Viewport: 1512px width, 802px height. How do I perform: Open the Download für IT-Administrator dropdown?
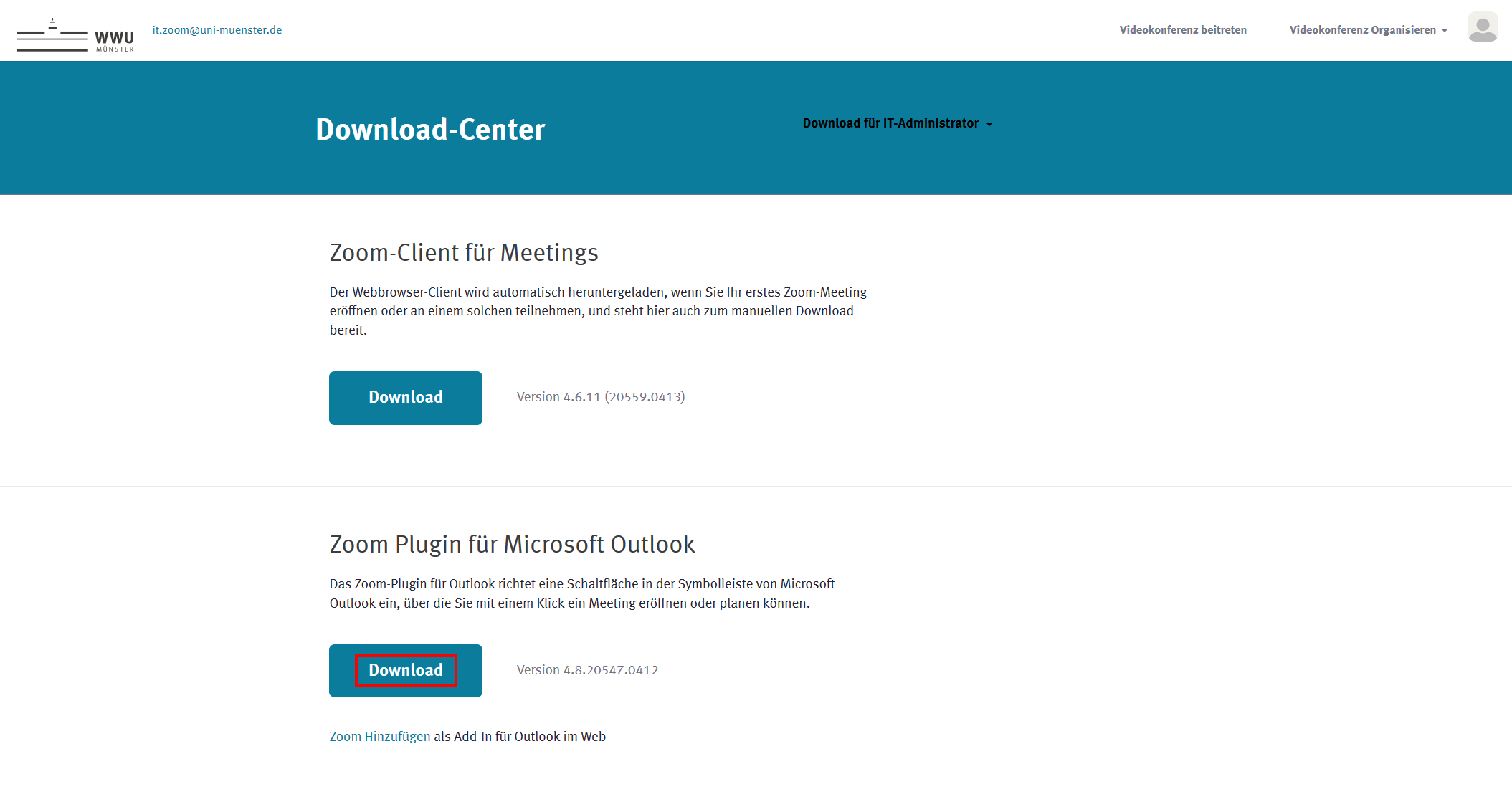point(890,123)
